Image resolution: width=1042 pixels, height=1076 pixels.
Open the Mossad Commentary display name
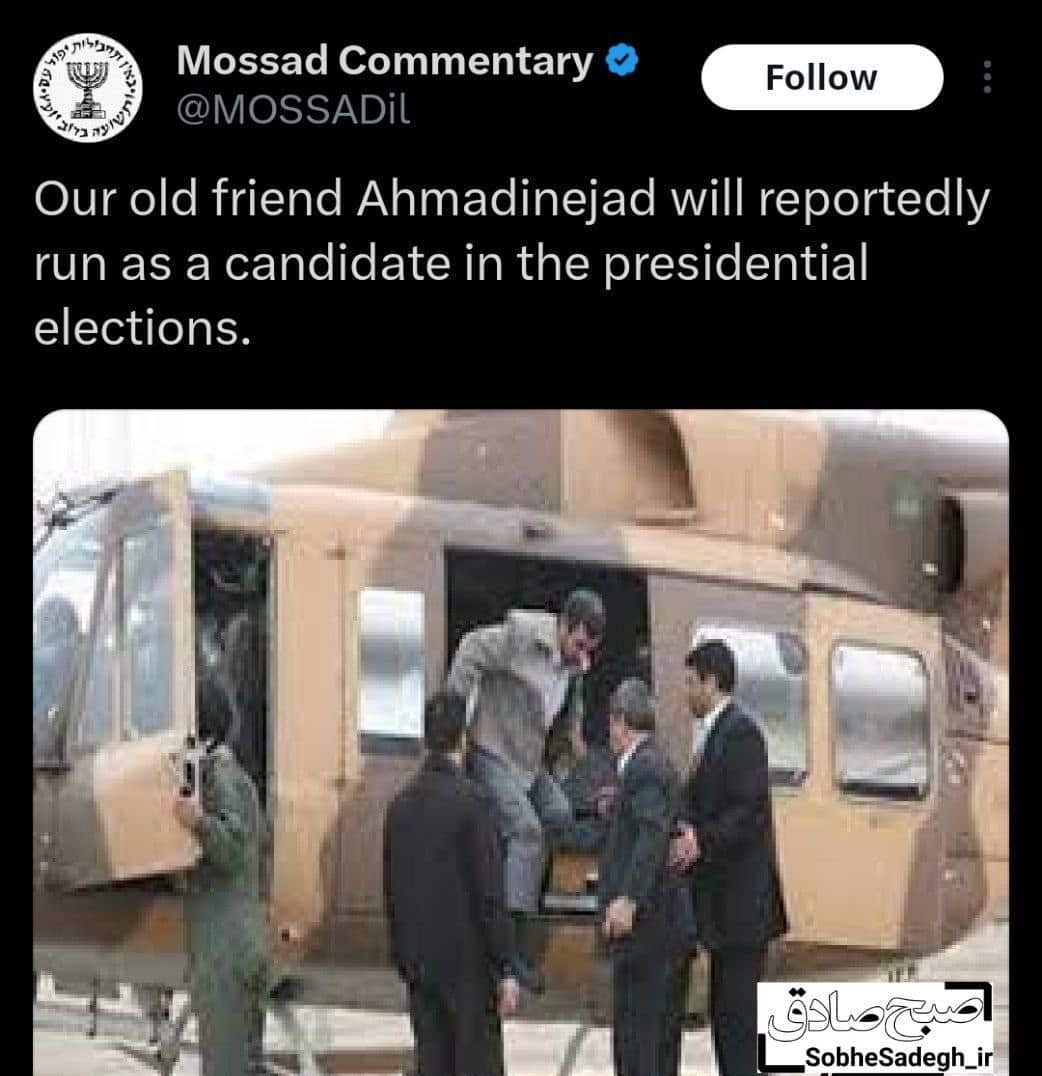pos(385,60)
